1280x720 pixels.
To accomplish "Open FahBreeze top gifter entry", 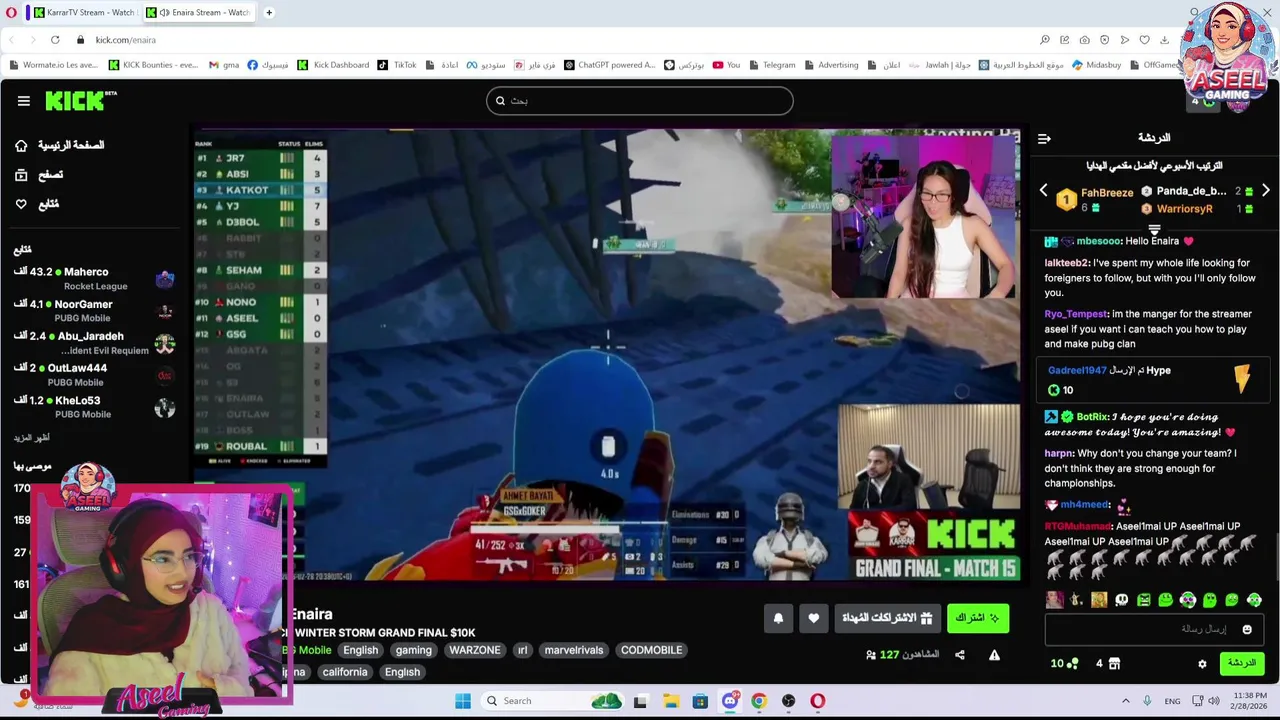I will pyautogui.click(x=1095, y=199).
